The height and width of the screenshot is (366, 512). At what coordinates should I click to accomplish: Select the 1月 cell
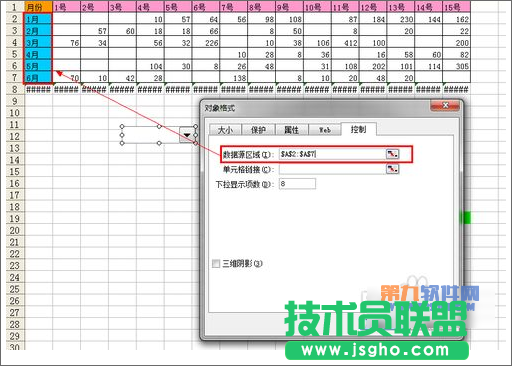click(x=39, y=19)
